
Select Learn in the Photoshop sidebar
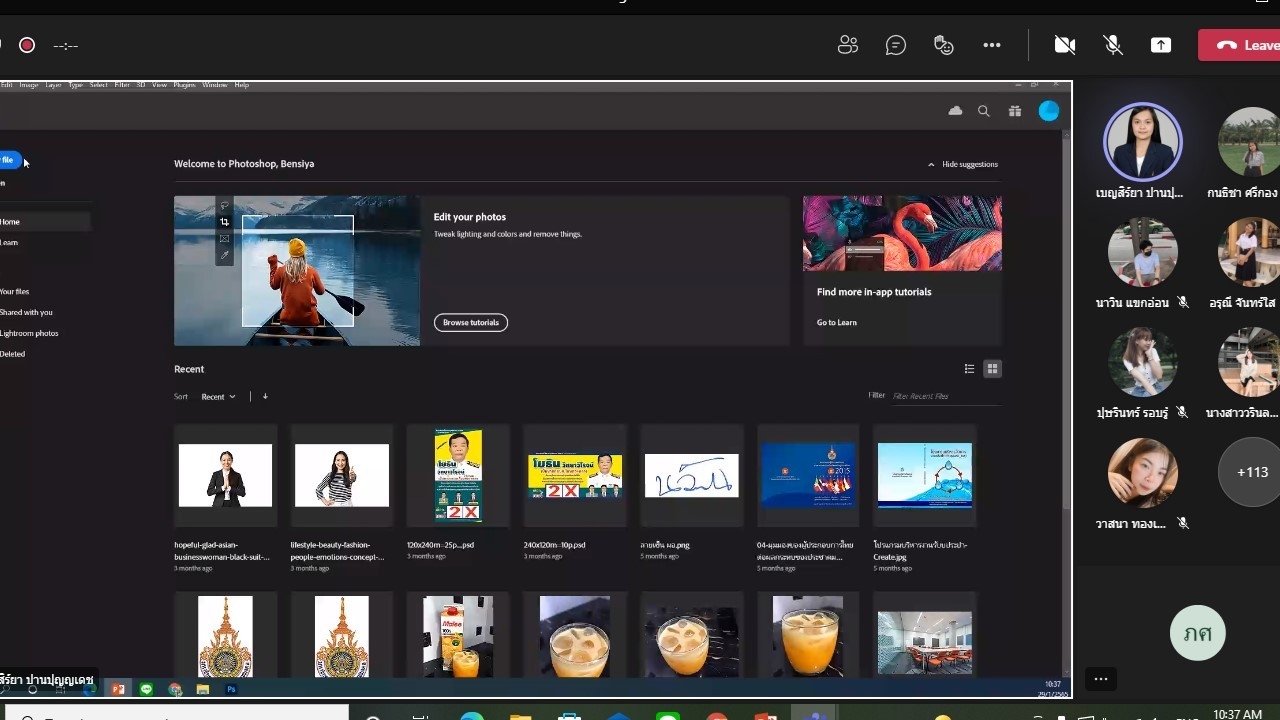pyautogui.click(x=9, y=242)
